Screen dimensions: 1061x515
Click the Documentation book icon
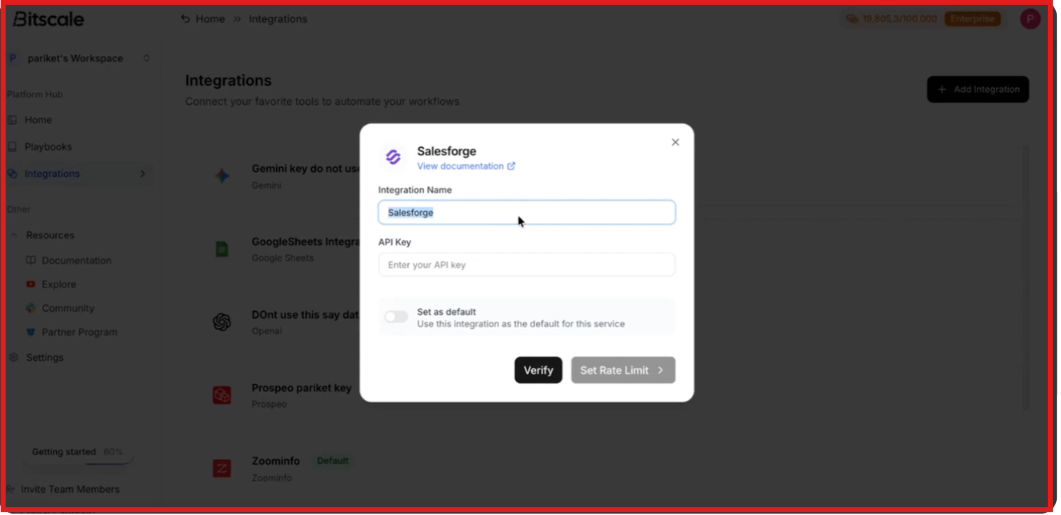[30, 261]
